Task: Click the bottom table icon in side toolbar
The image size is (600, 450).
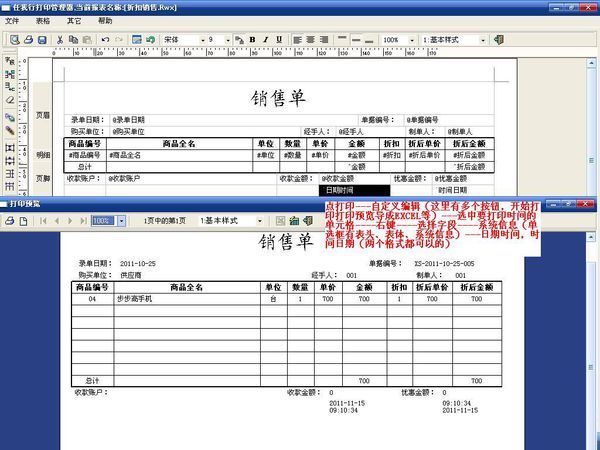Action: [10, 186]
